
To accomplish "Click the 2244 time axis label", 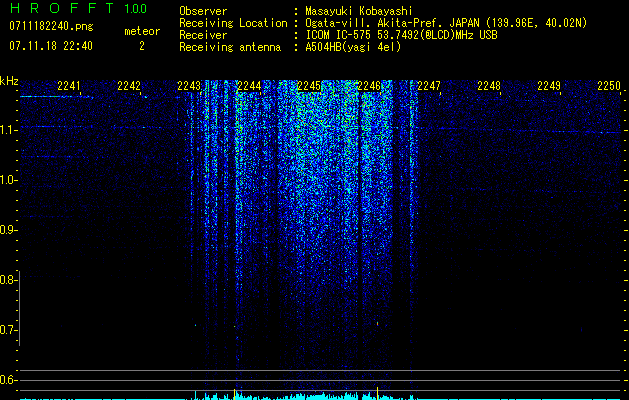I will (249, 86).
